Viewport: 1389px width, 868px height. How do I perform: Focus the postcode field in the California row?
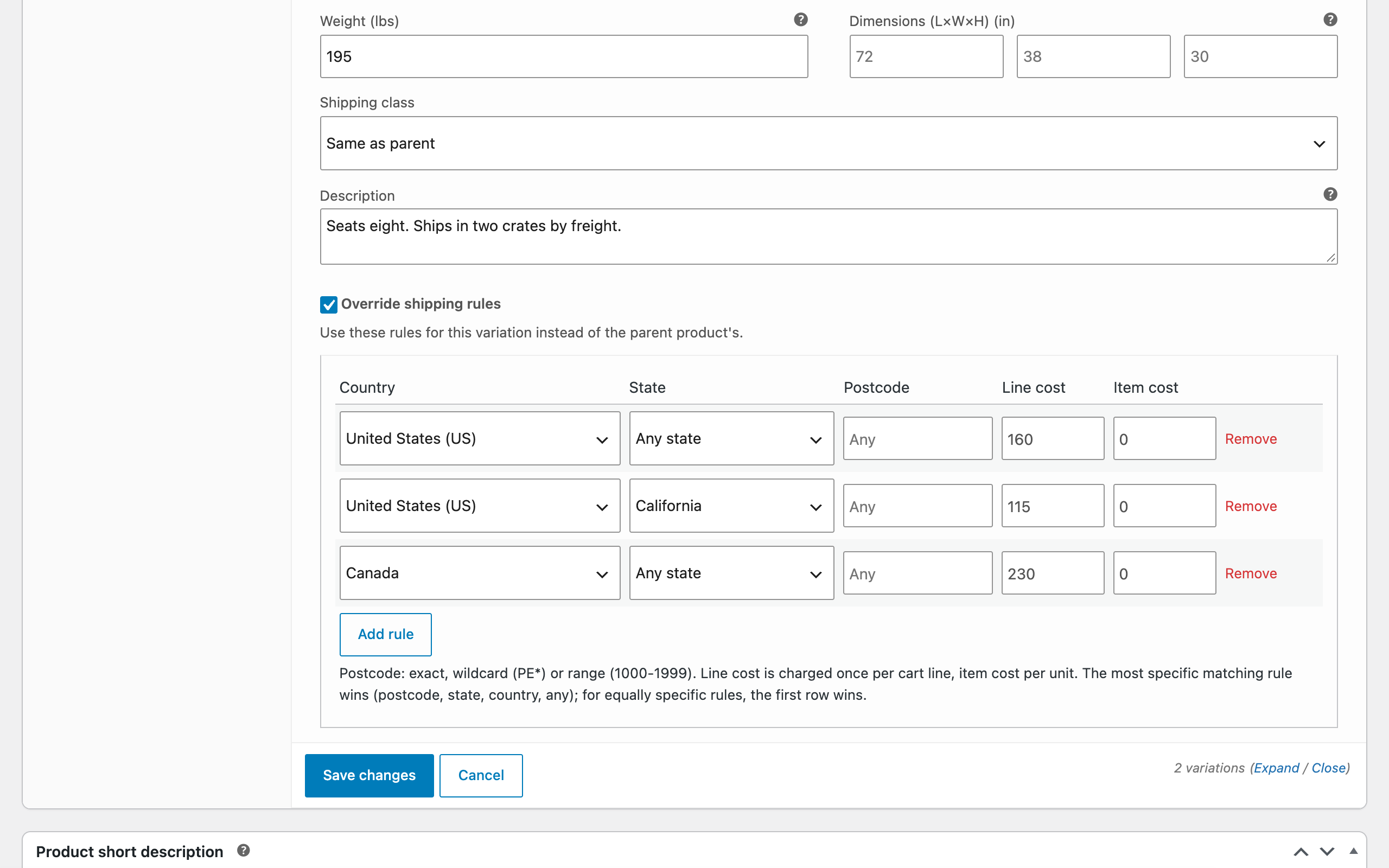point(917,506)
